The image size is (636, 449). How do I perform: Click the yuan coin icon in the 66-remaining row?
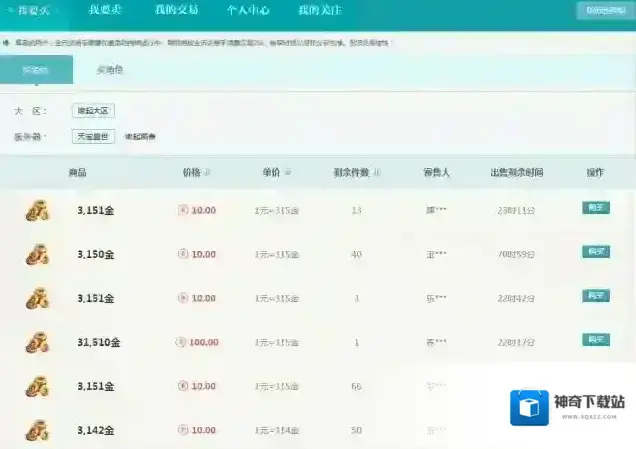point(183,386)
